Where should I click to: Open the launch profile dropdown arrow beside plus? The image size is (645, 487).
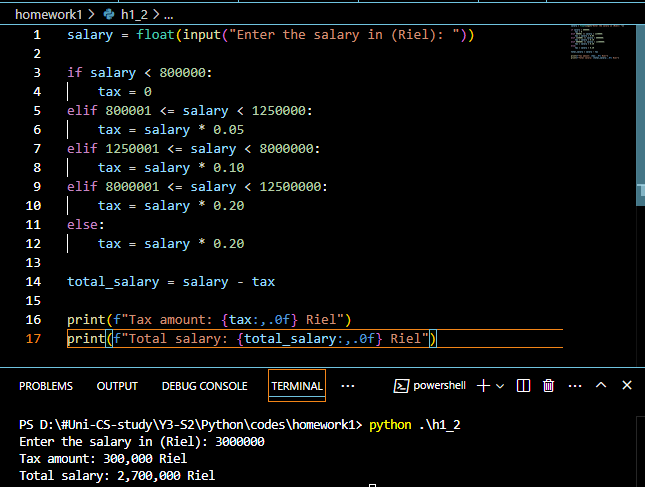tap(501, 385)
